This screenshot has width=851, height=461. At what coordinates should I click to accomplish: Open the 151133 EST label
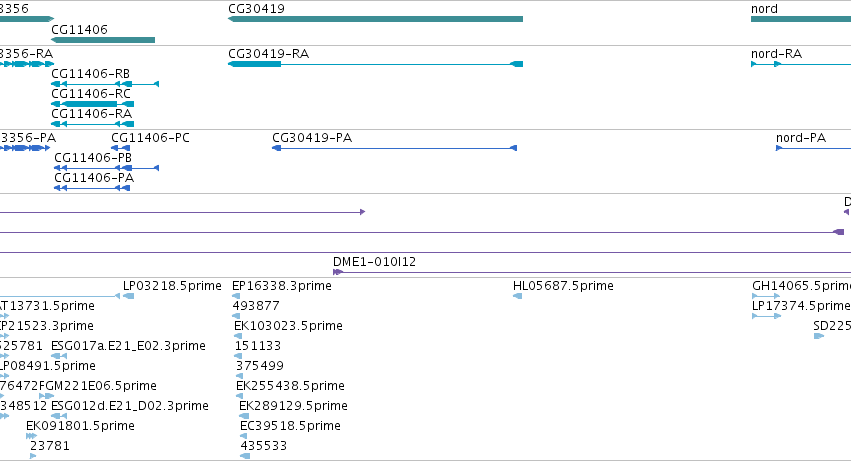click(258, 346)
